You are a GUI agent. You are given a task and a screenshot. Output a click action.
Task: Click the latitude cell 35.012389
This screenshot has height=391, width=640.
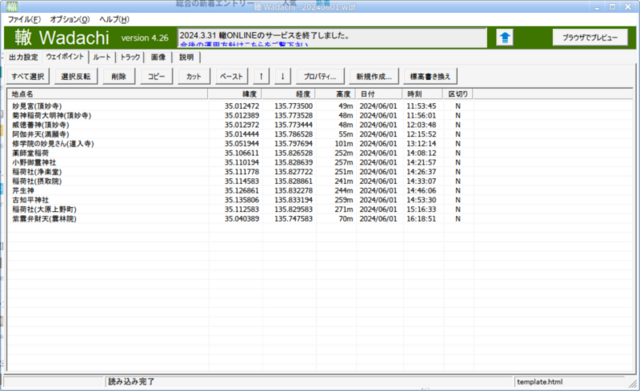242,116
